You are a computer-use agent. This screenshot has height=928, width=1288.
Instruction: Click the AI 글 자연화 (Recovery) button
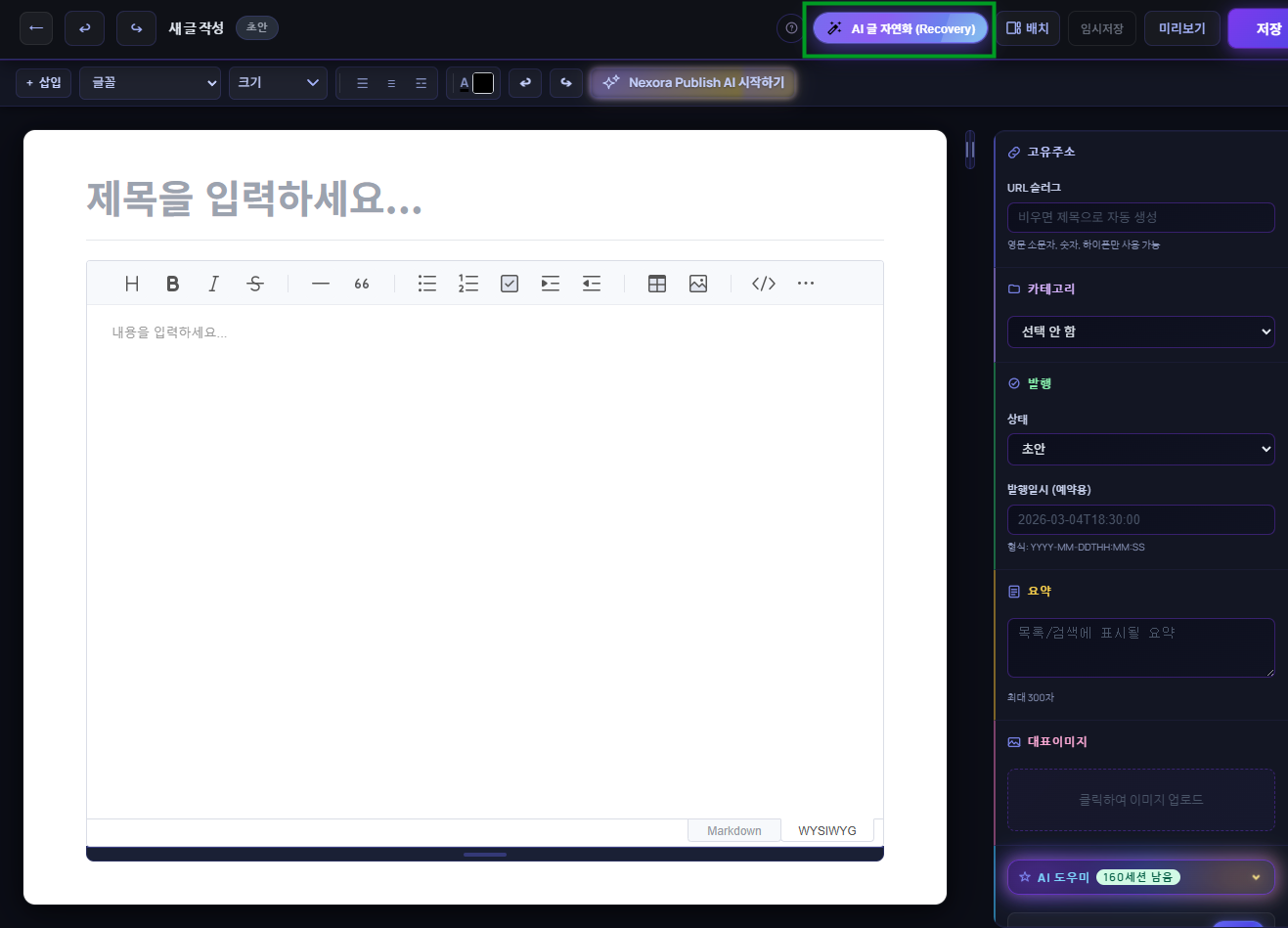pyautogui.click(x=900, y=28)
